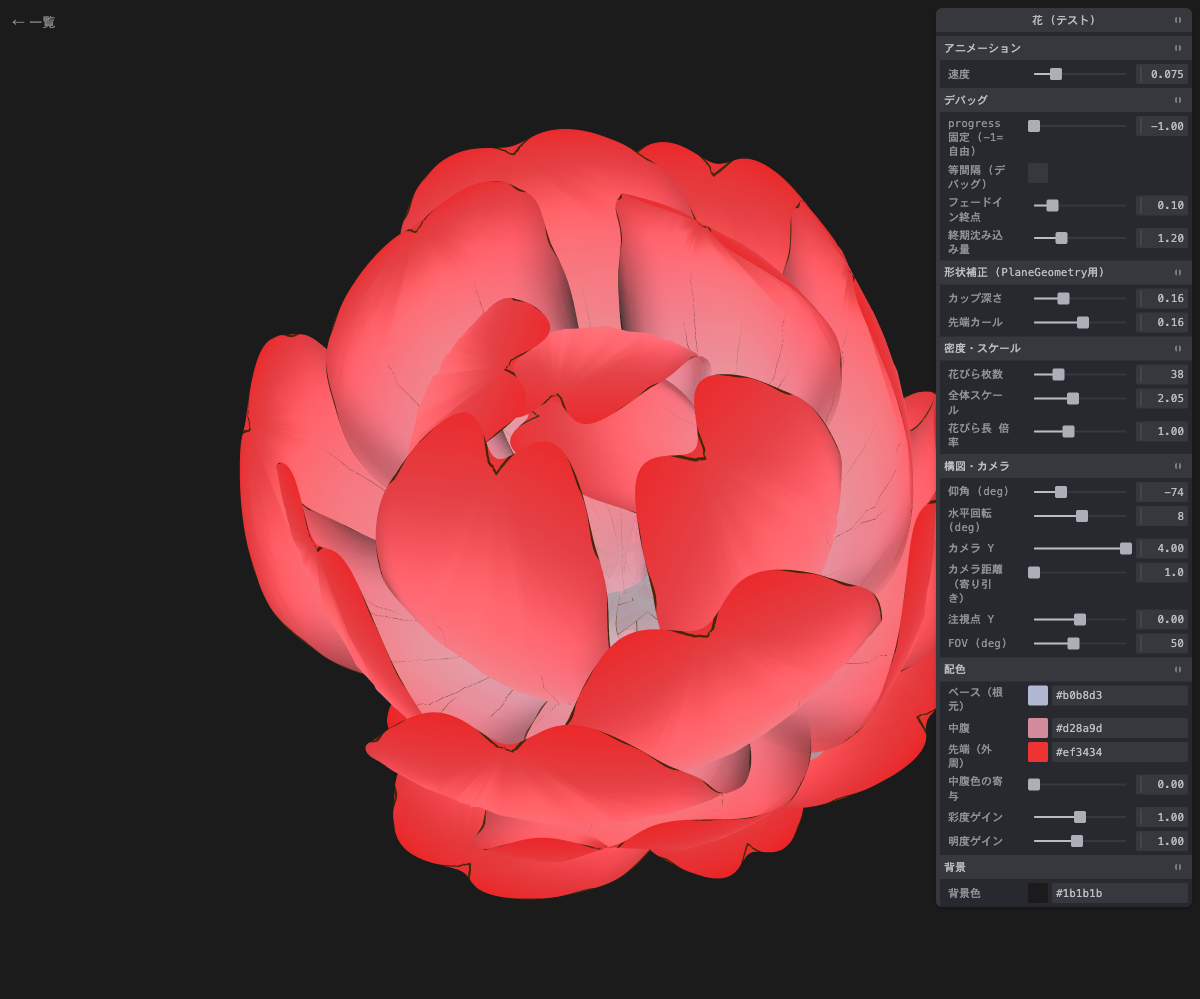1200x999 pixels.
Task: Click the 水平回転 value field 8
Action: pyautogui.click(x=1162, y=516)
